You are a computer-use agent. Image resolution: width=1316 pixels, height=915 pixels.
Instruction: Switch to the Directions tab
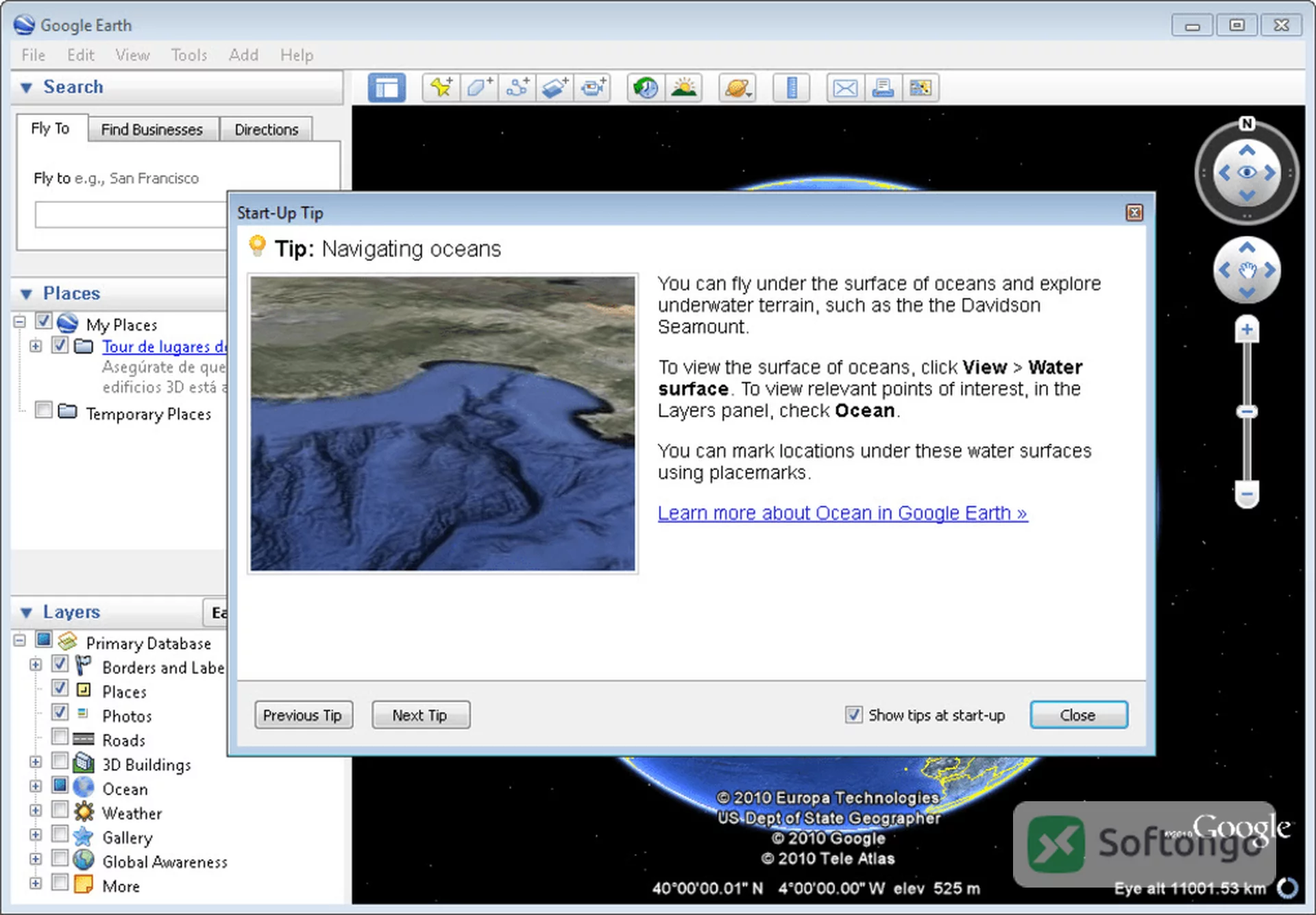click(x=267, y=130)
